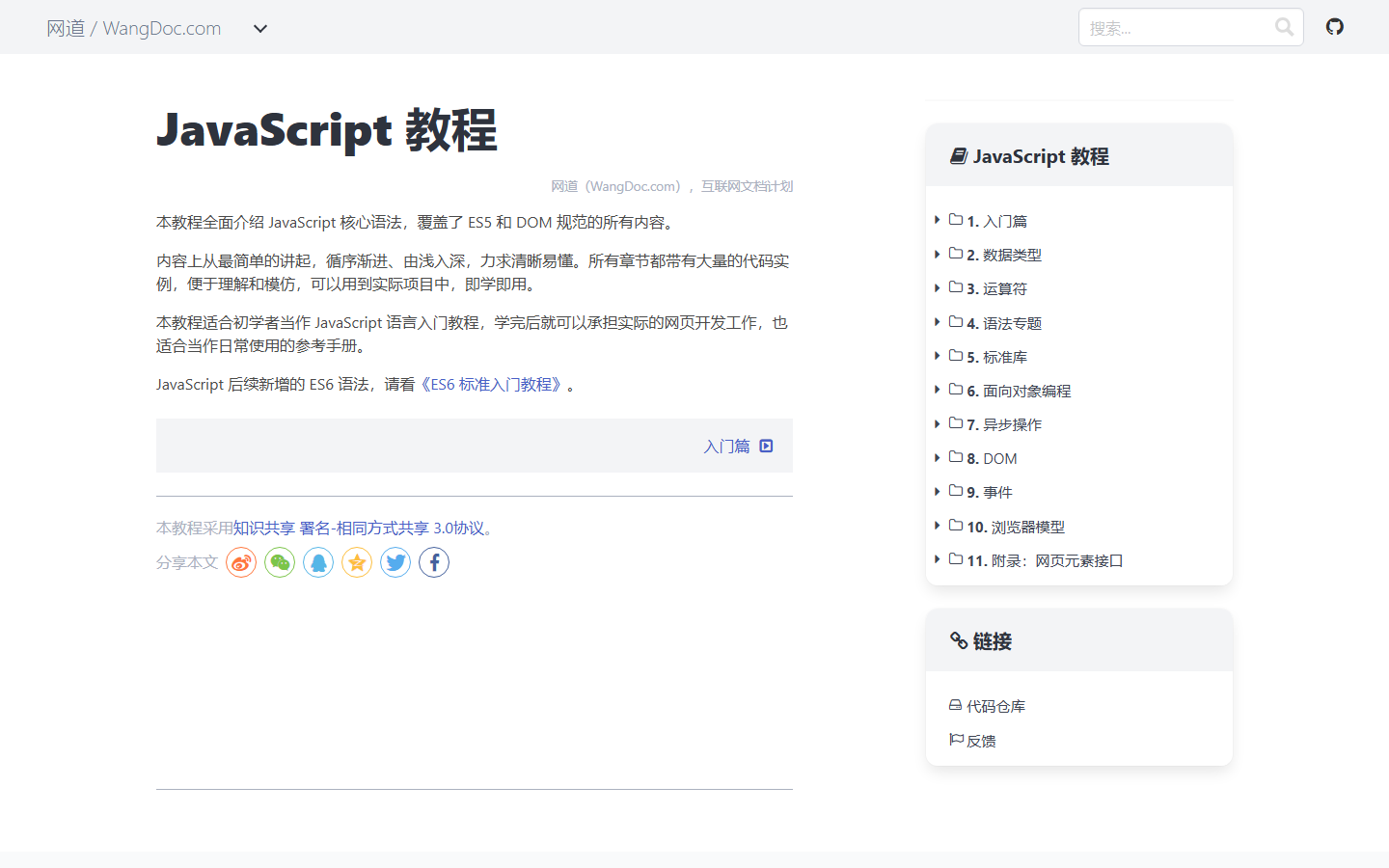Open the ES6 标准入门教程 link

click(491, 384)
